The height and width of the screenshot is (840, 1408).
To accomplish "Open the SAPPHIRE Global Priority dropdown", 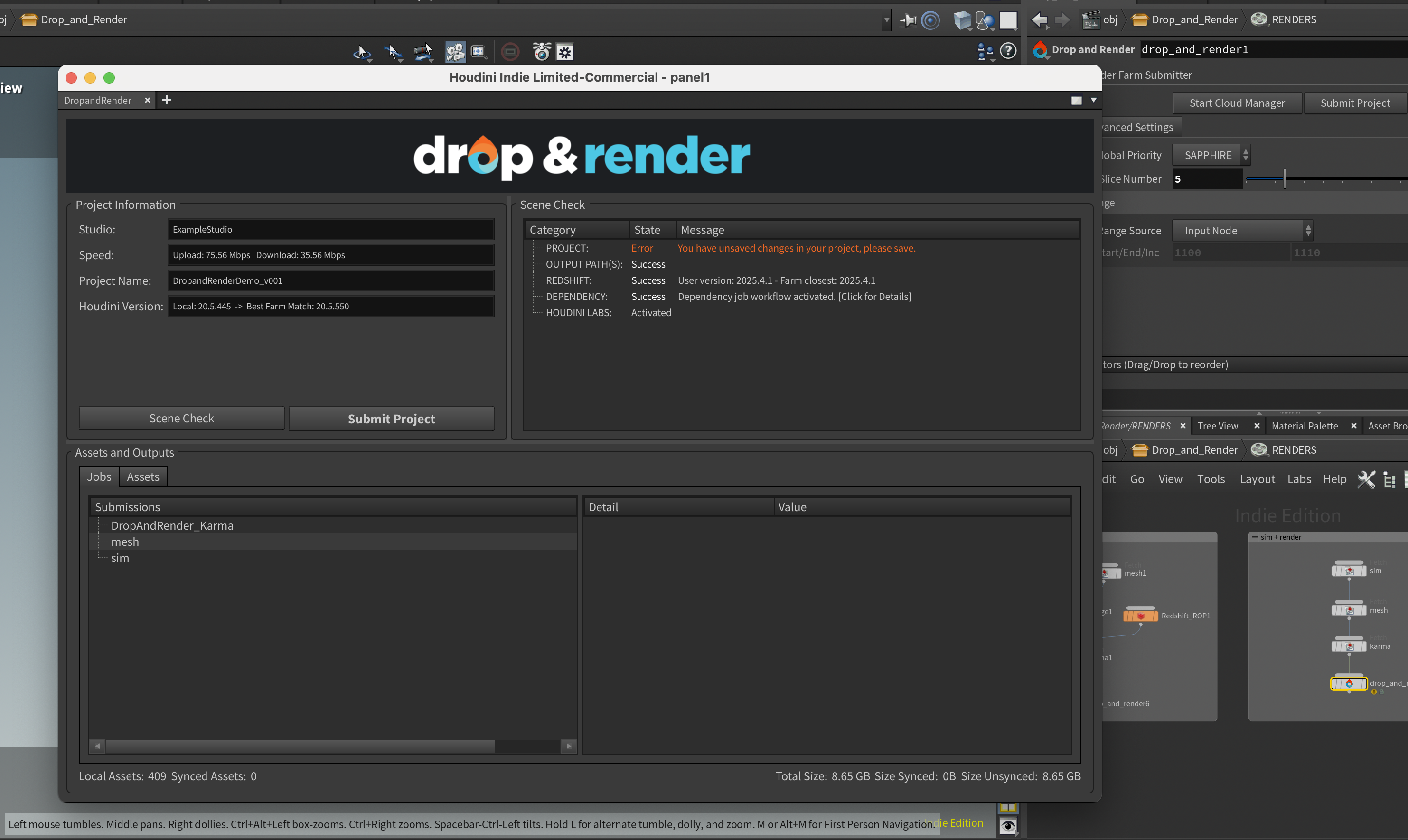I will tap(1211, 155).
